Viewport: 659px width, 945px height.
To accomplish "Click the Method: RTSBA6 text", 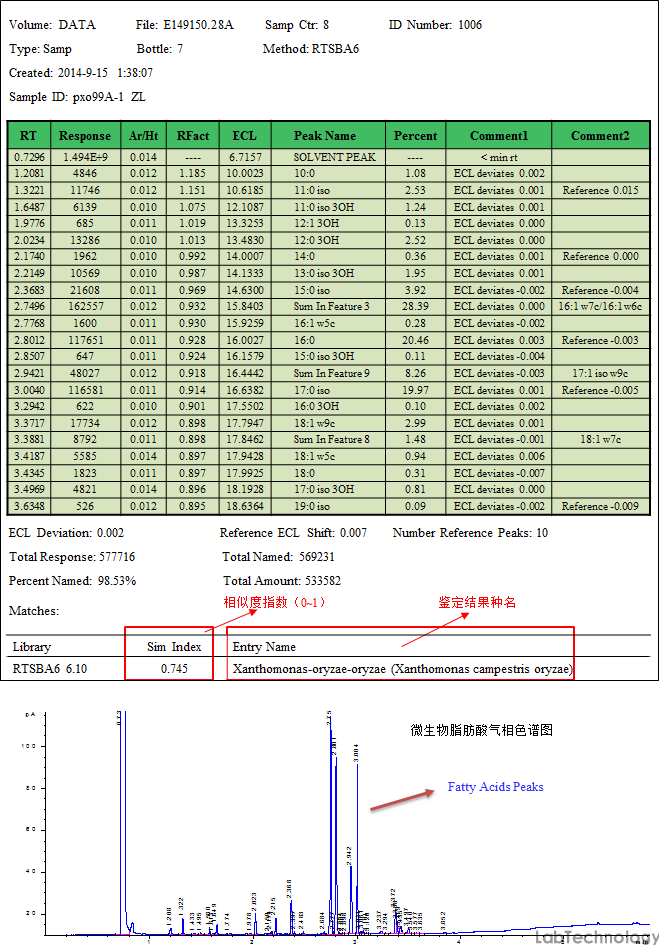I will [311, 49].
